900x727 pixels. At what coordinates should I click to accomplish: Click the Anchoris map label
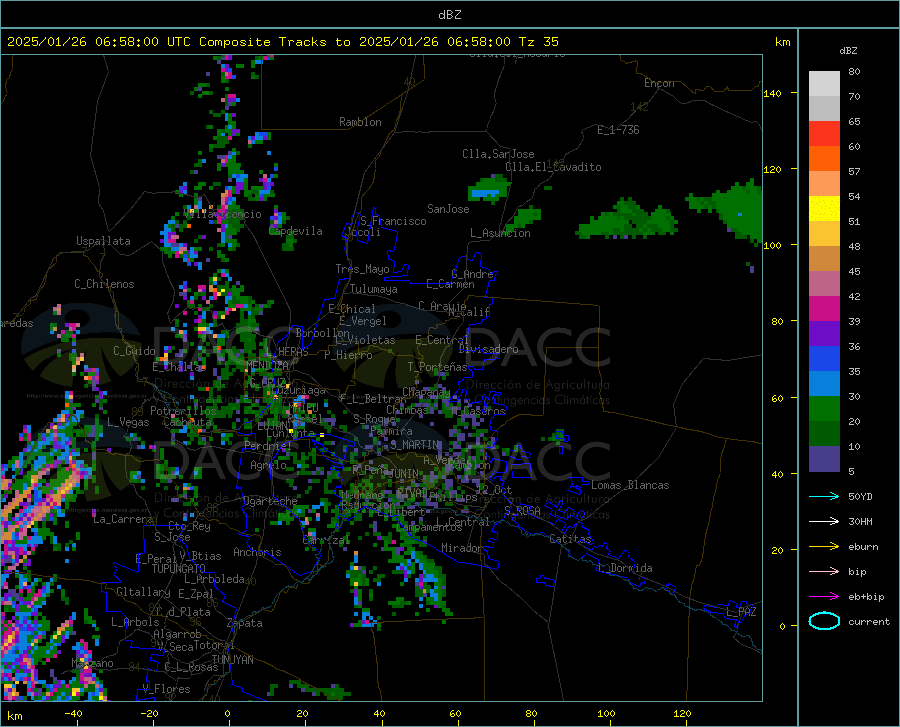tap(257, 552)
